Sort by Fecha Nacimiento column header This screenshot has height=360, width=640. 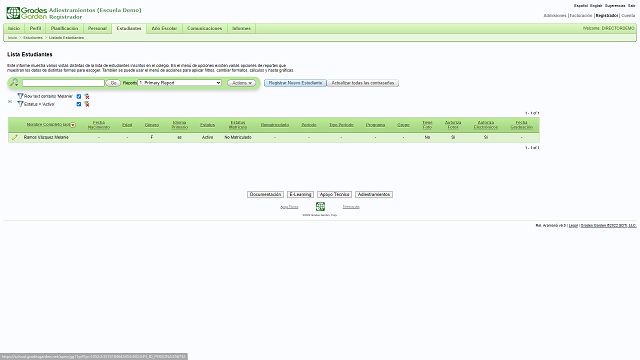pos(99,125)
